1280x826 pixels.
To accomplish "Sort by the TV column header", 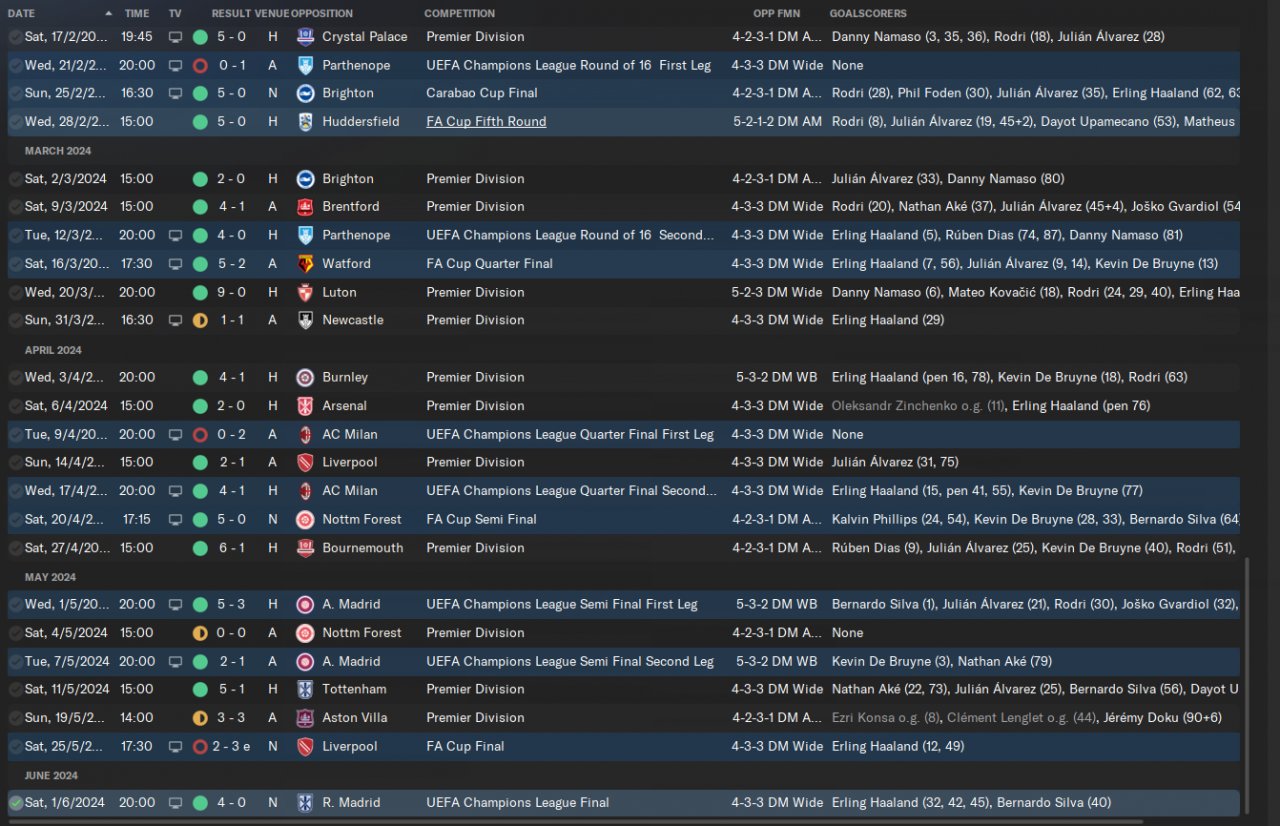I will click(x=175, y=14).
